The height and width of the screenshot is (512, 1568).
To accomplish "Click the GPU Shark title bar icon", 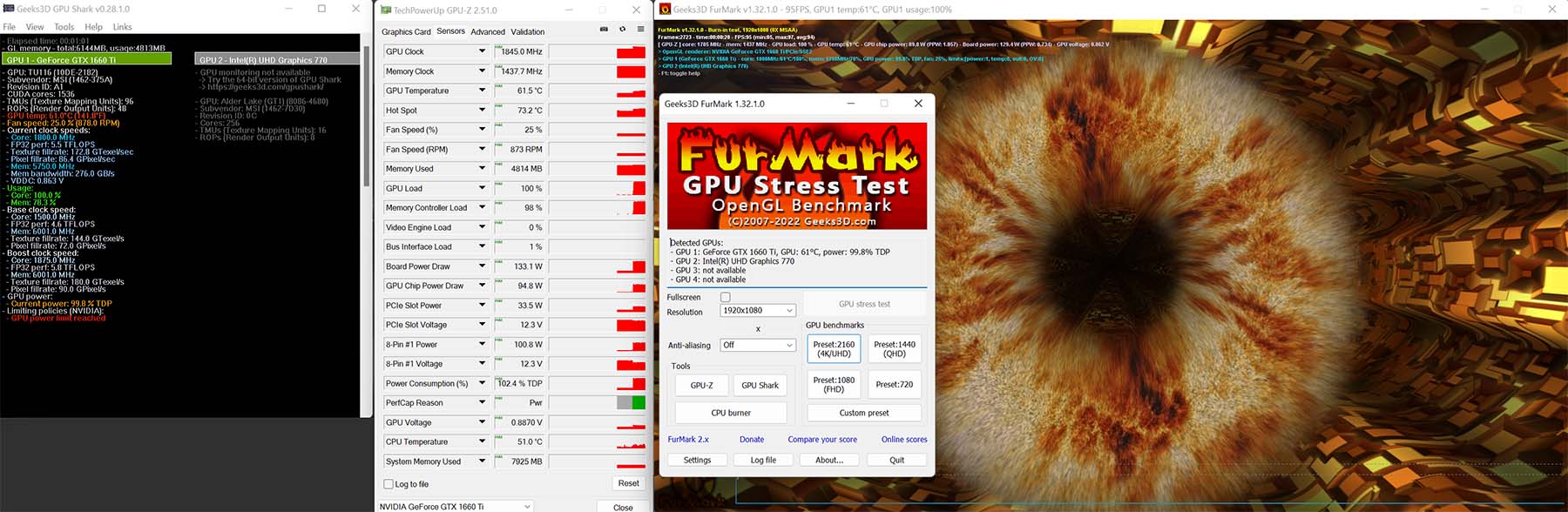I will pyautogui.click(x=9, y=9).
